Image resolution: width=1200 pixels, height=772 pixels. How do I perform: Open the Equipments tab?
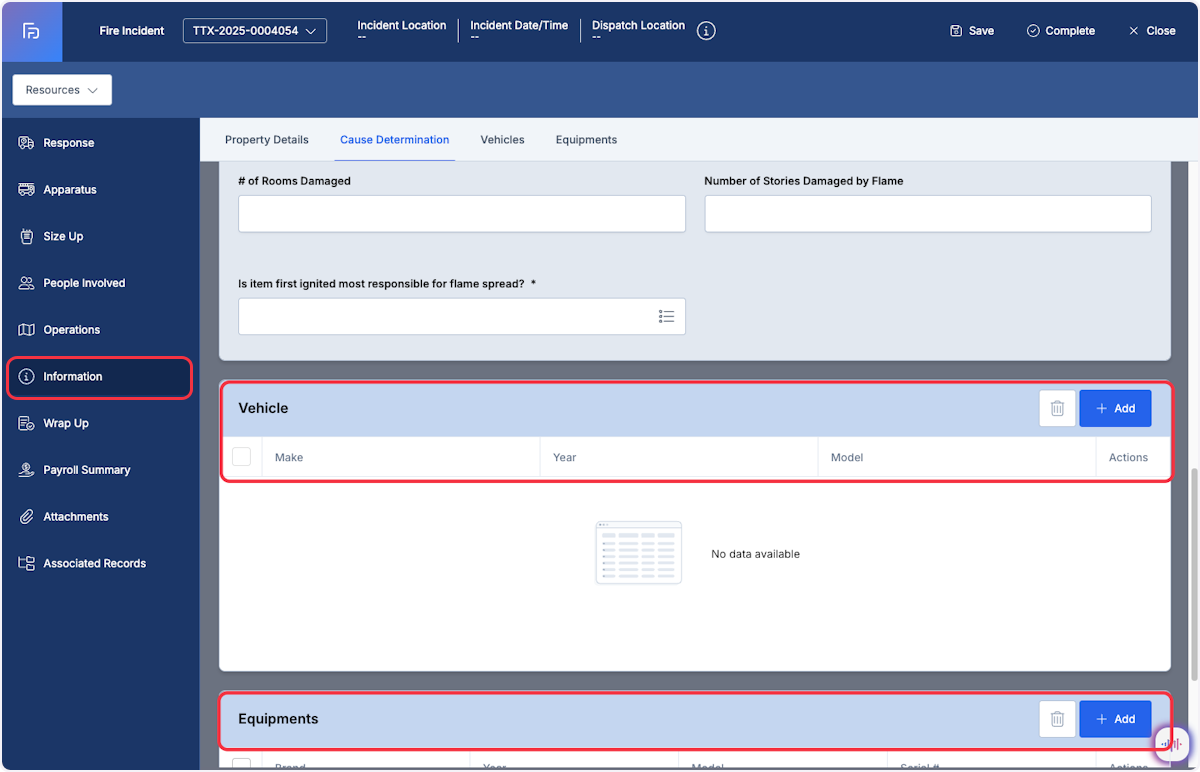tap(586, 140)
